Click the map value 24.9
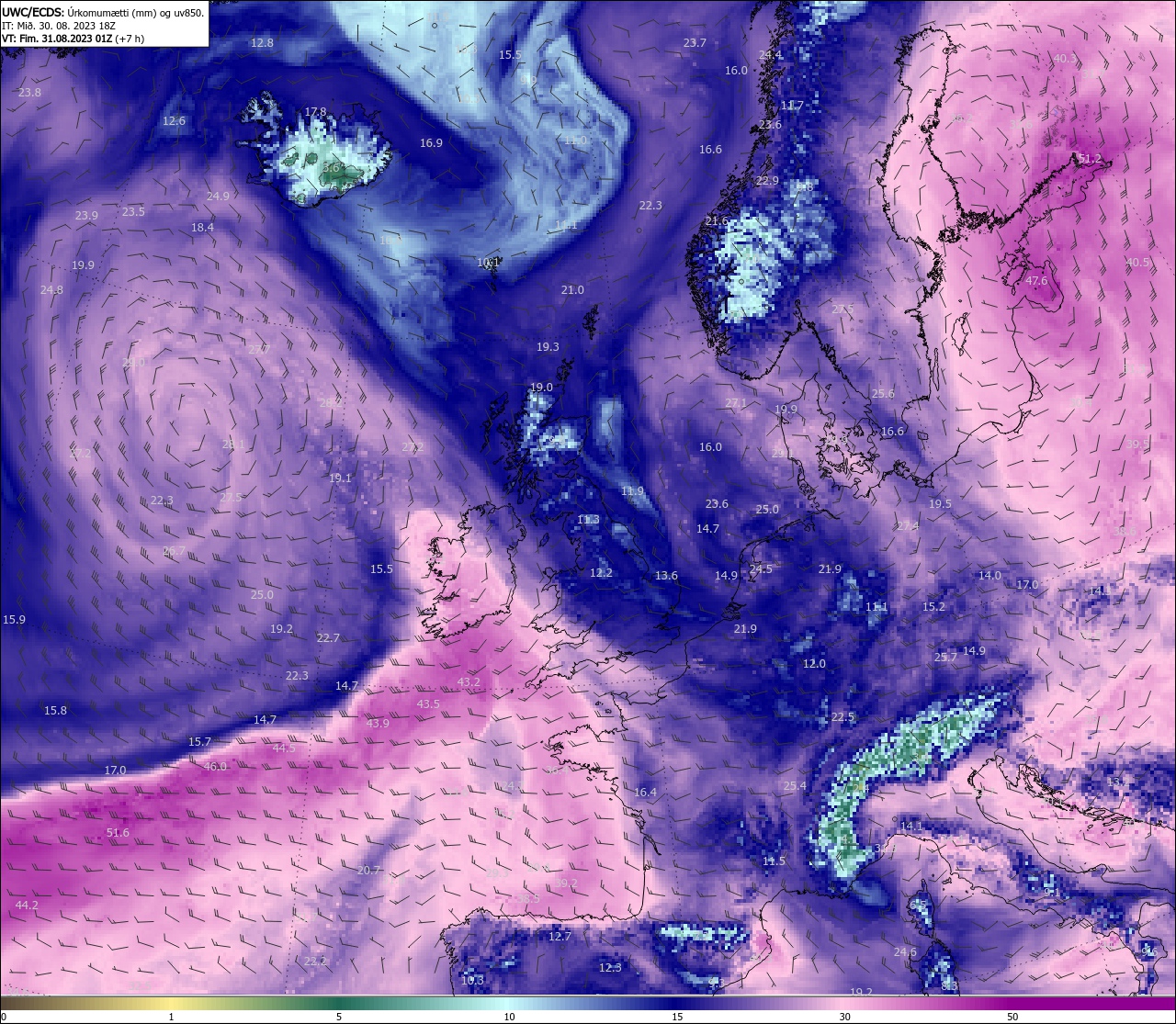 [x=218, y=197]
